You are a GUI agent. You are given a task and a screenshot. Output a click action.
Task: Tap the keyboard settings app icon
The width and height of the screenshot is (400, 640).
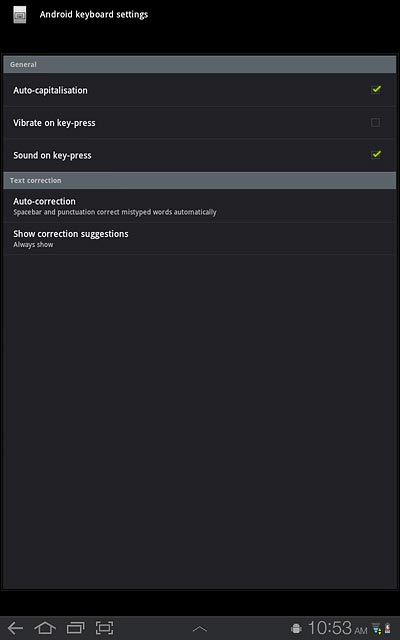20,15
